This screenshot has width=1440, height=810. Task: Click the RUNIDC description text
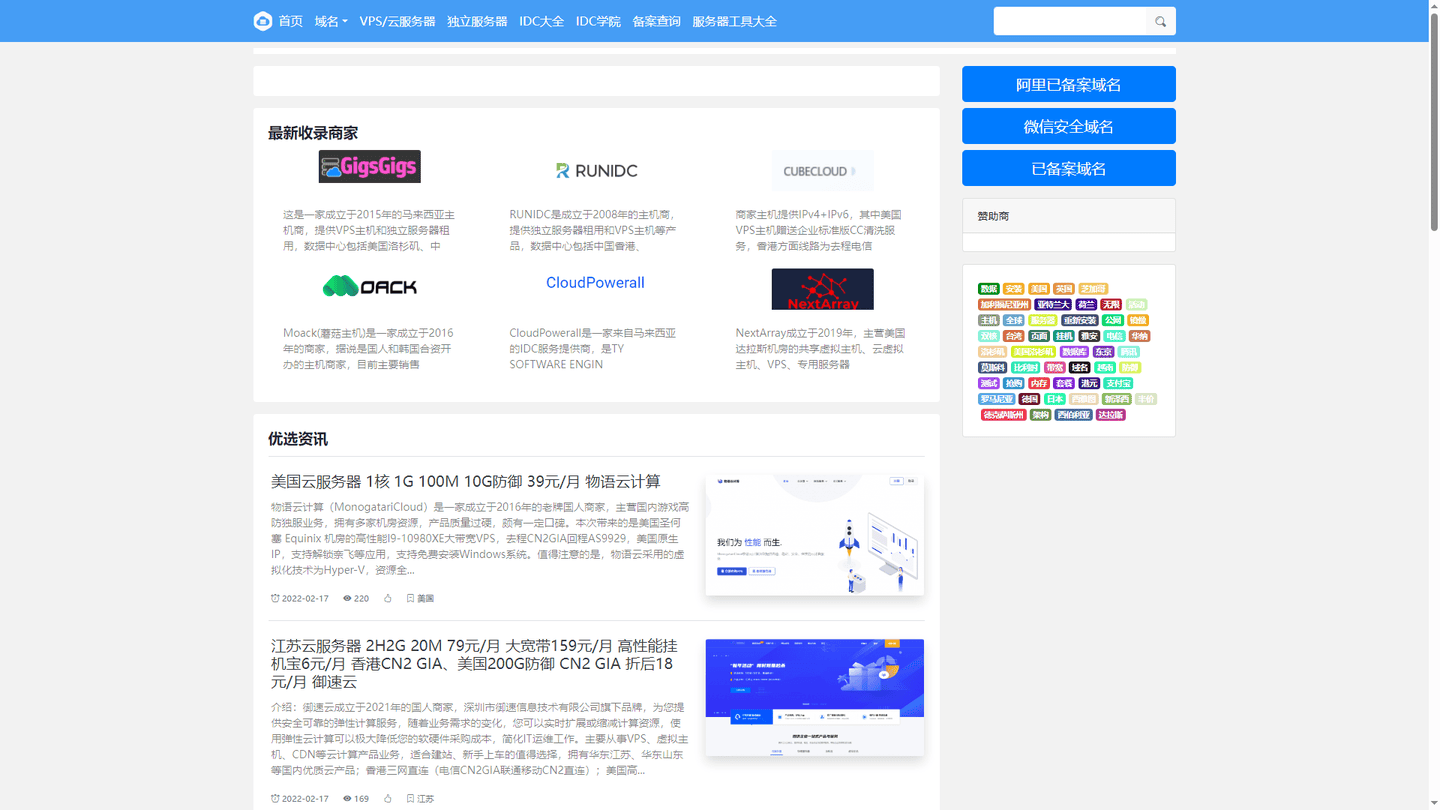pyautogui.click(x=595, y=230)
